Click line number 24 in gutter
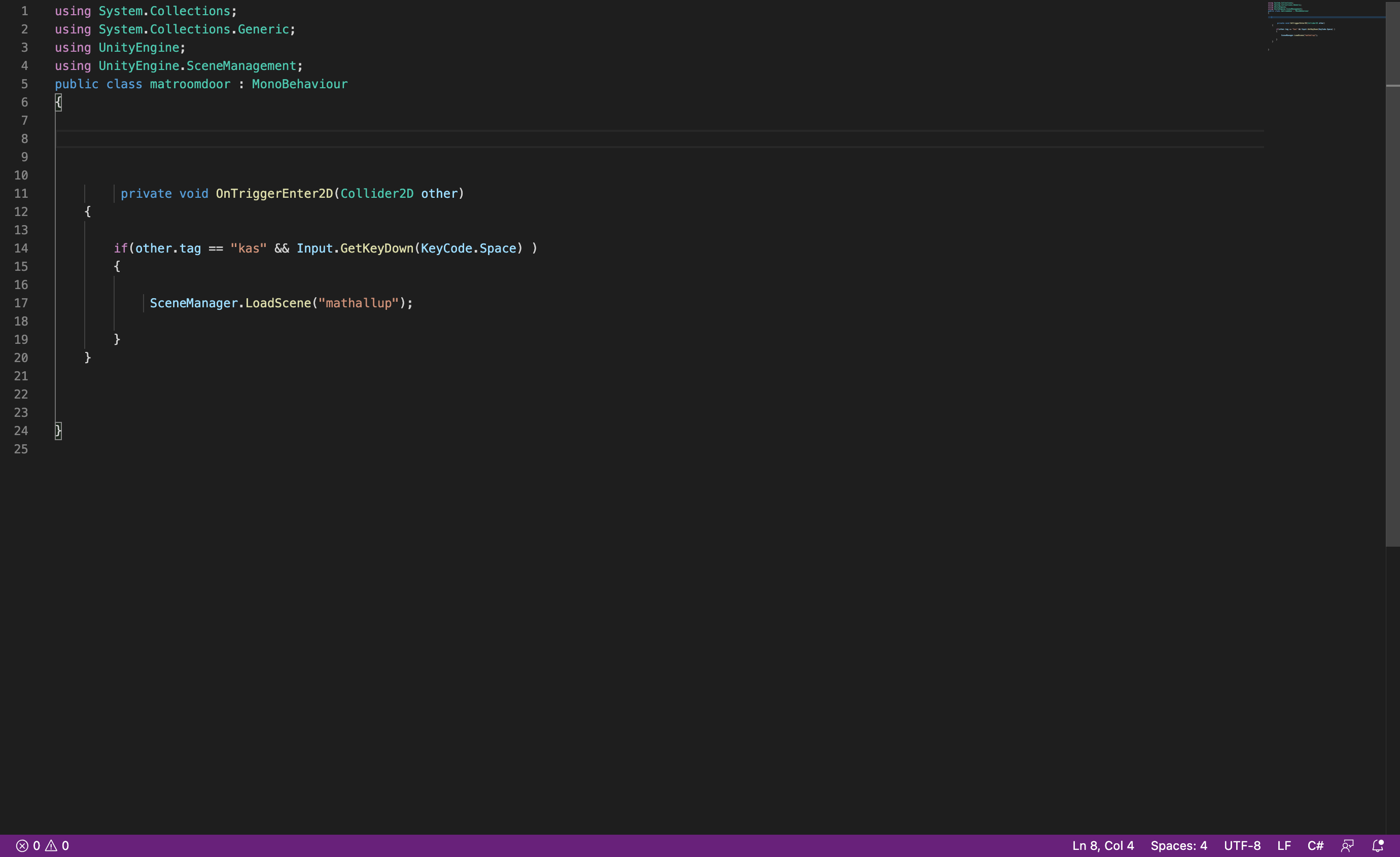 [21, 431]
